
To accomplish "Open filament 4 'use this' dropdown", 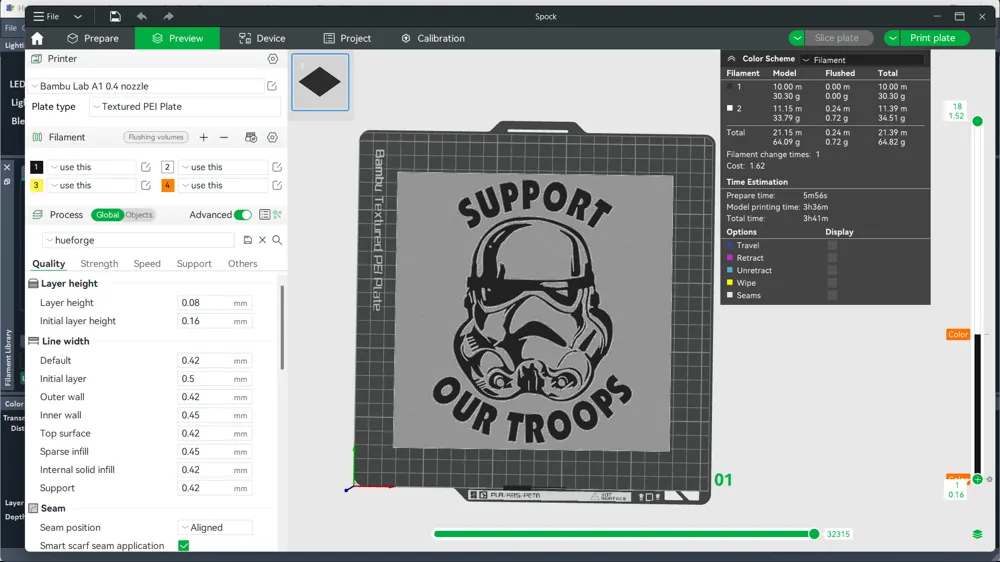I will pyautogui.click(x=223, y=186).
